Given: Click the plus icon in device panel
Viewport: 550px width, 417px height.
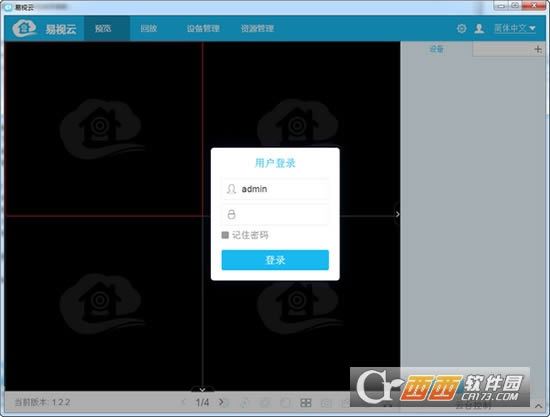Looking at the screenshot, I should pos(538,49).
